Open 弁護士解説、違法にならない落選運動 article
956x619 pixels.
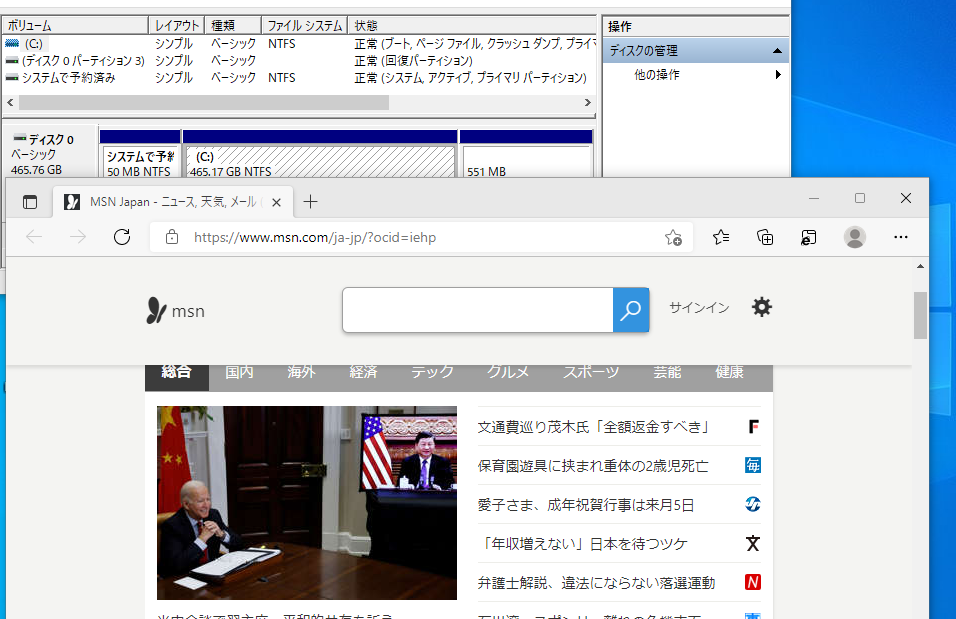click(x=596, y=583)
